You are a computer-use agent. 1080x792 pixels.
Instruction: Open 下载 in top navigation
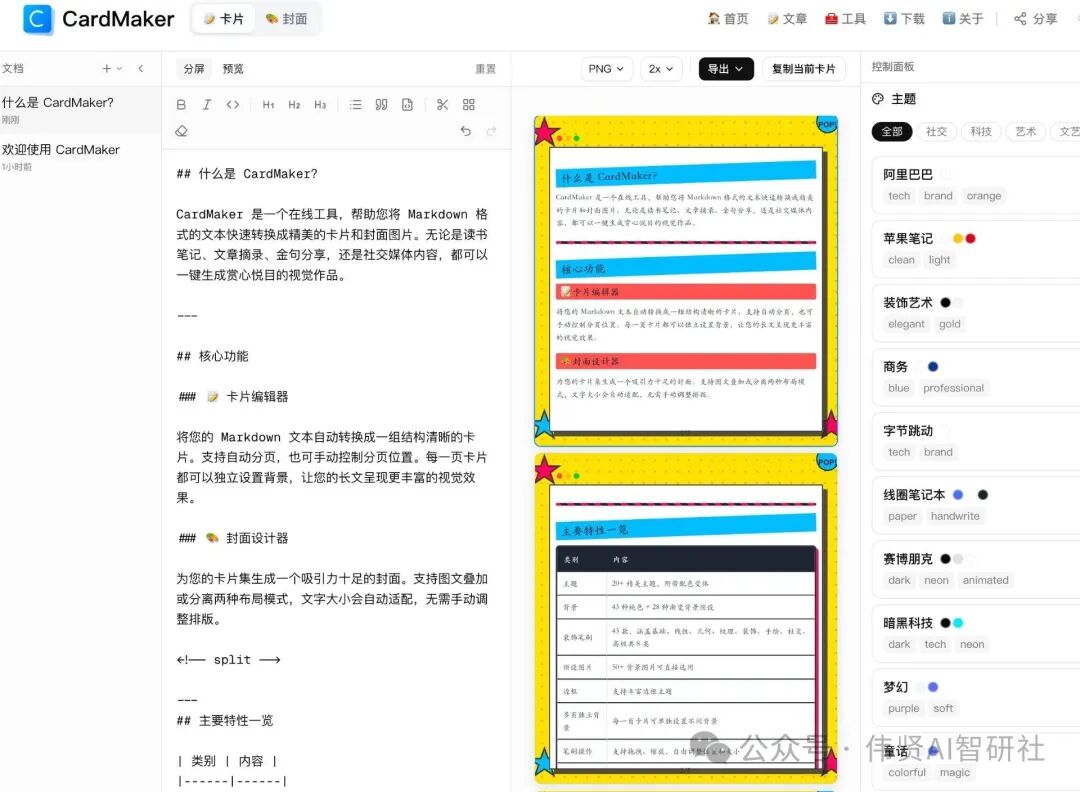point(904,19)
